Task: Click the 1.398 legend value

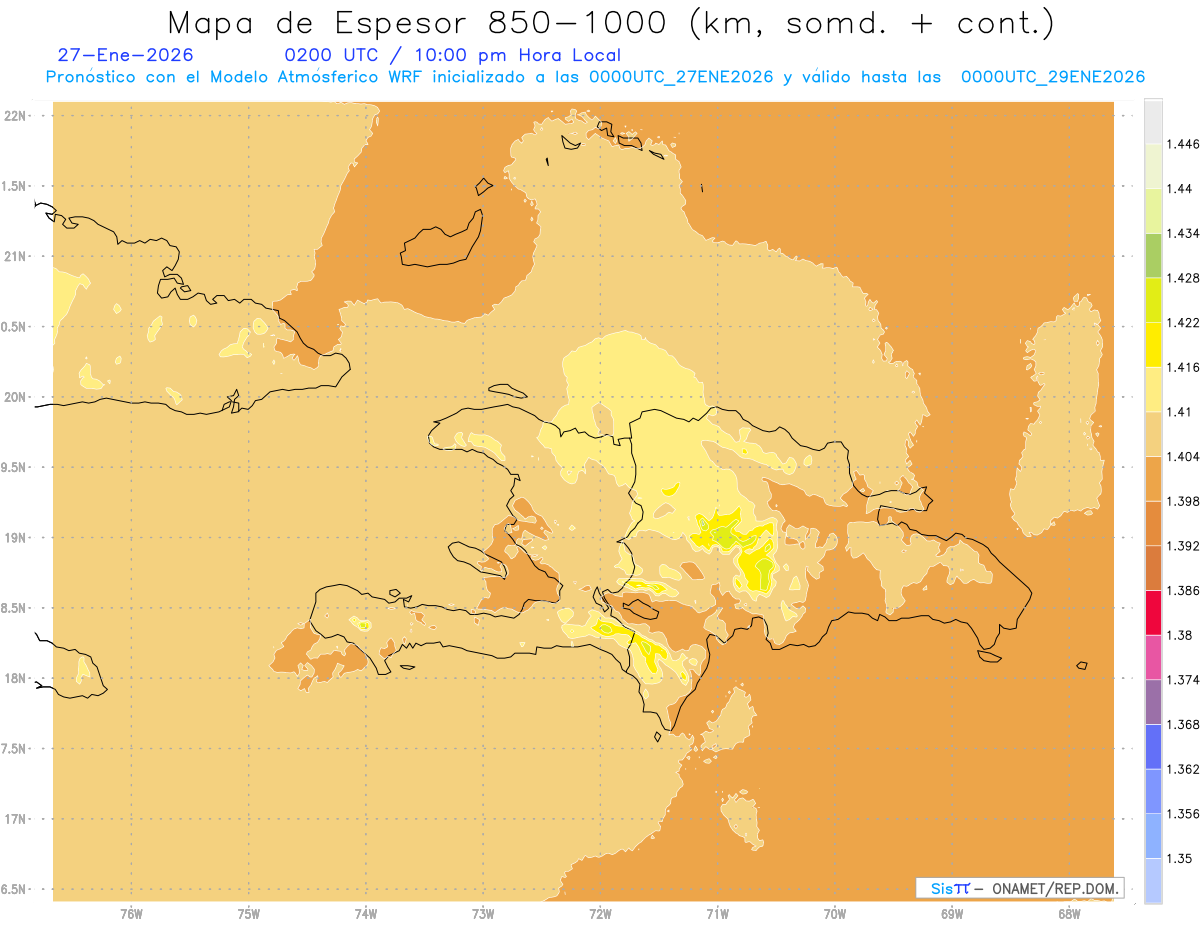Action: click(1184, 501)
